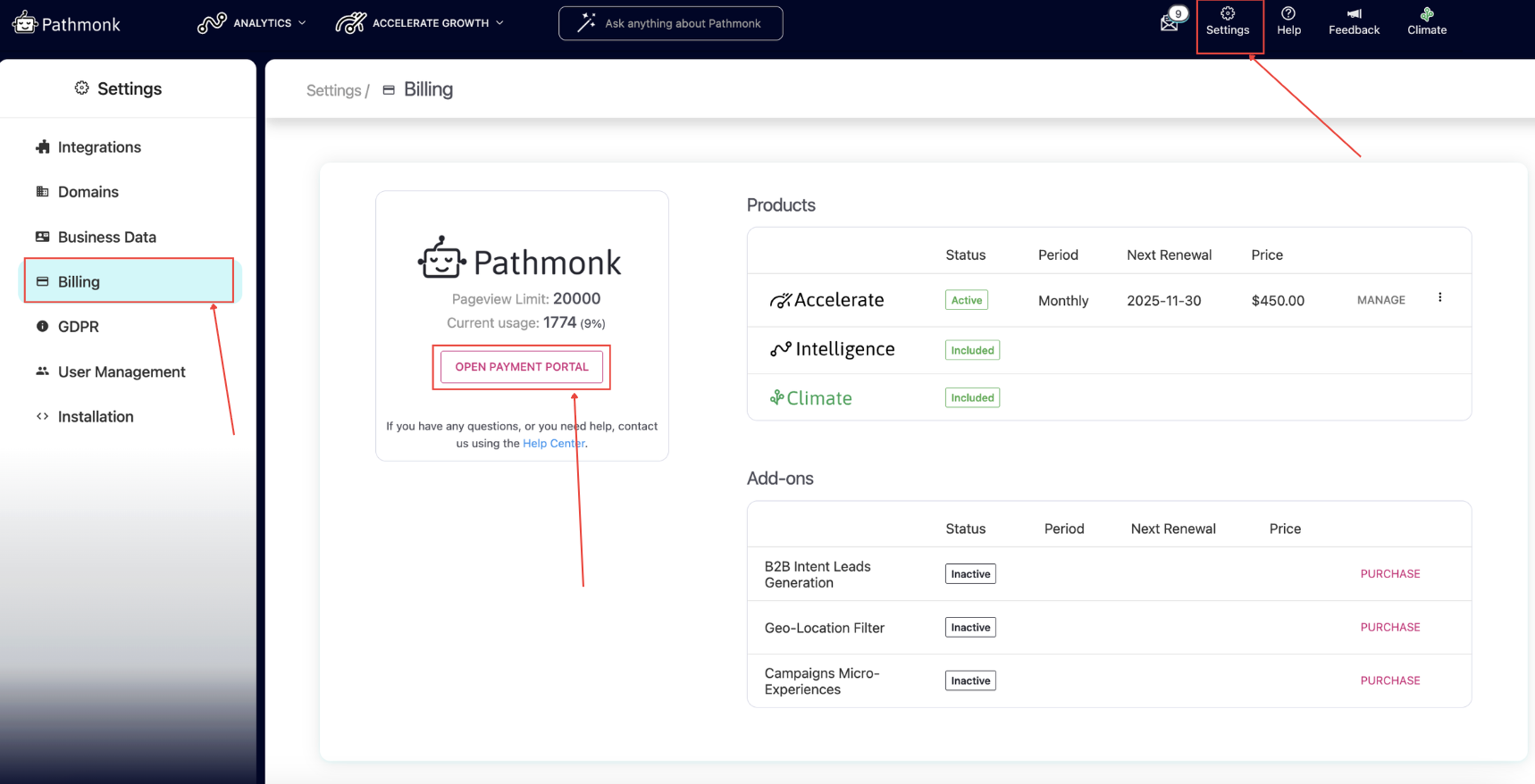Open the notifications envelope icon
The width and height of the screenshot is (1535, 784).
pyautogui.click(x=1170, y=21)
